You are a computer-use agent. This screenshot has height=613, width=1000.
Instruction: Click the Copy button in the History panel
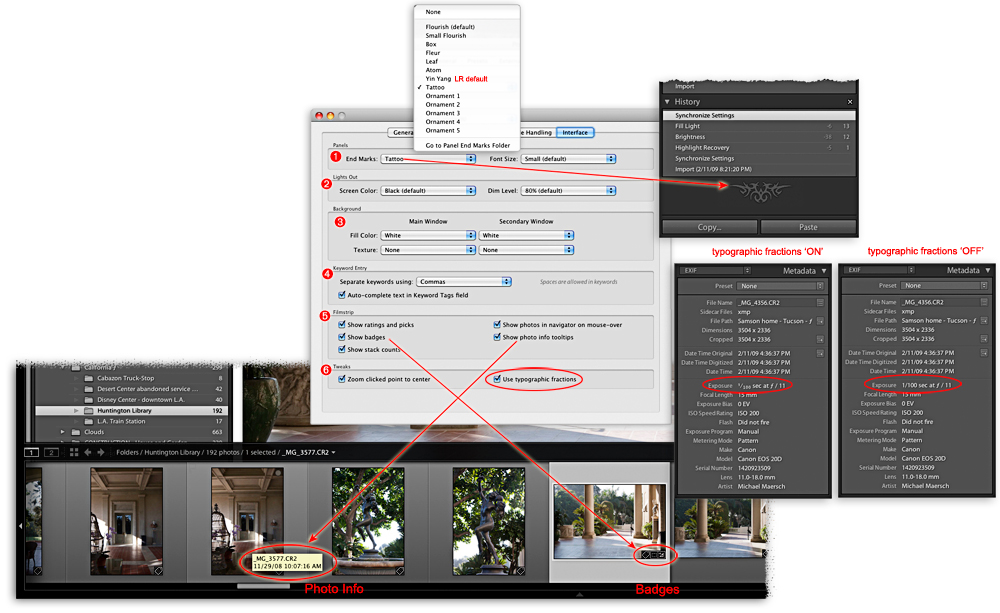pos(709,226)
